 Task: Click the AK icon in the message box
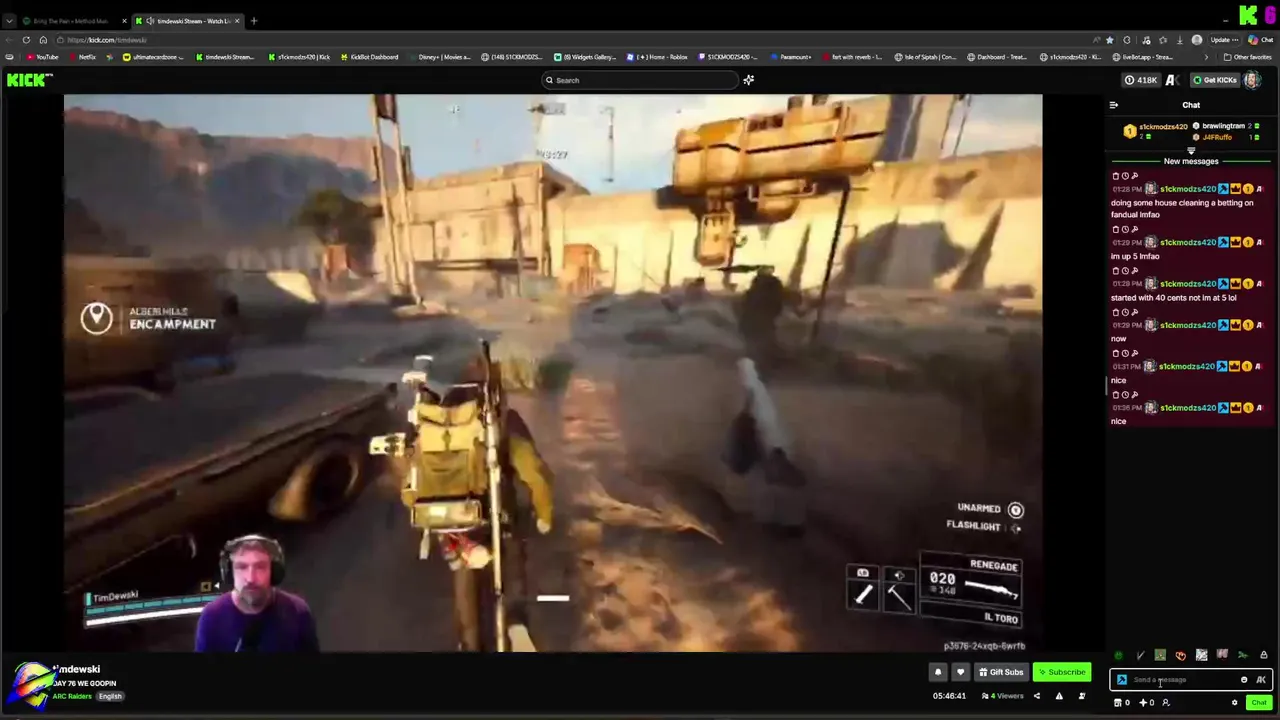click(1260, 680)
